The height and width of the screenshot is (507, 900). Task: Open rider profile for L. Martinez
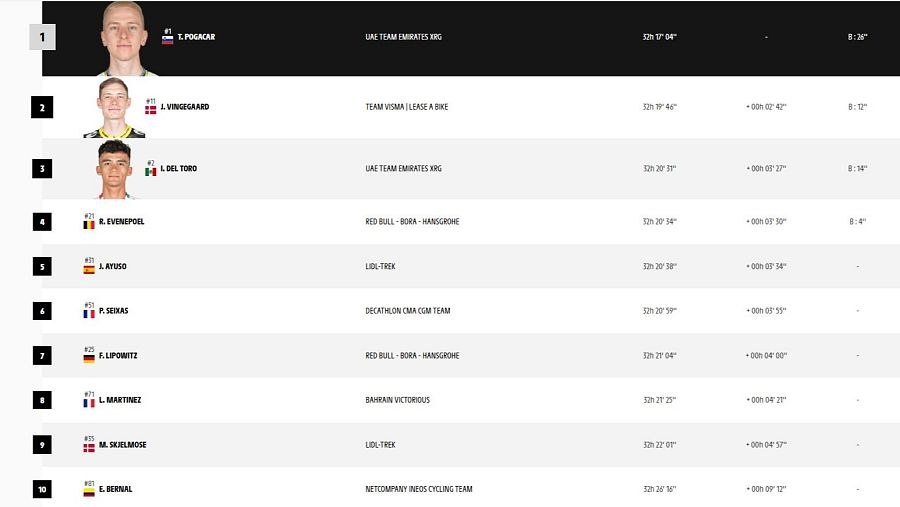coord(120,400)
